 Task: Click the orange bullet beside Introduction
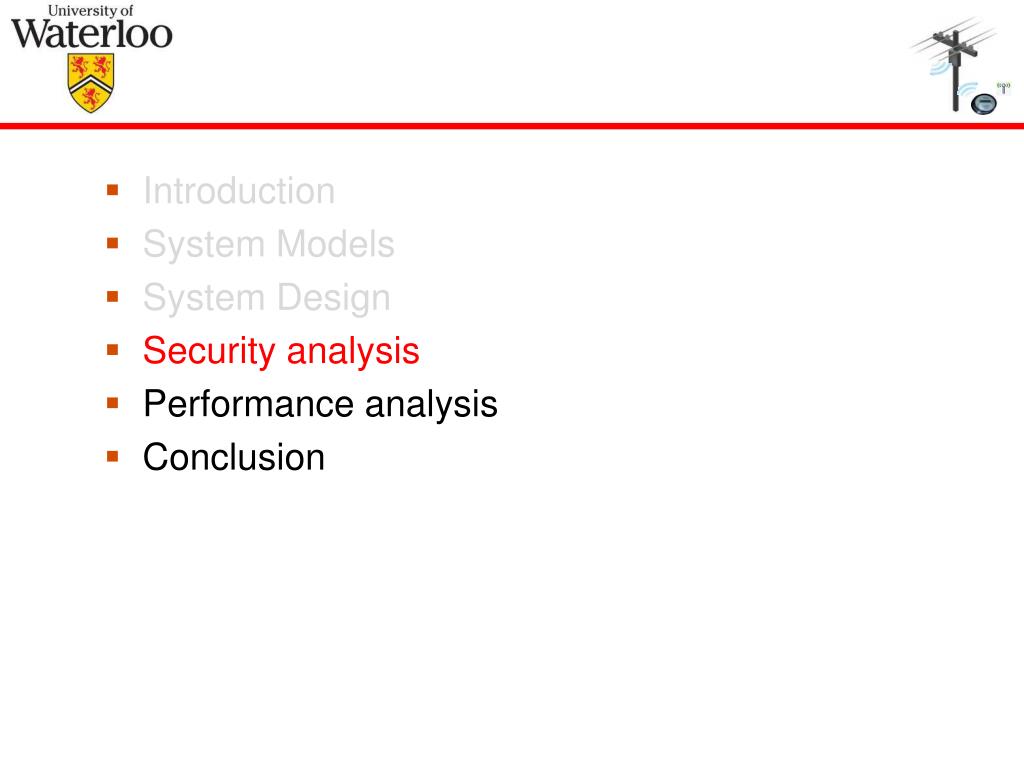[112, 190]
